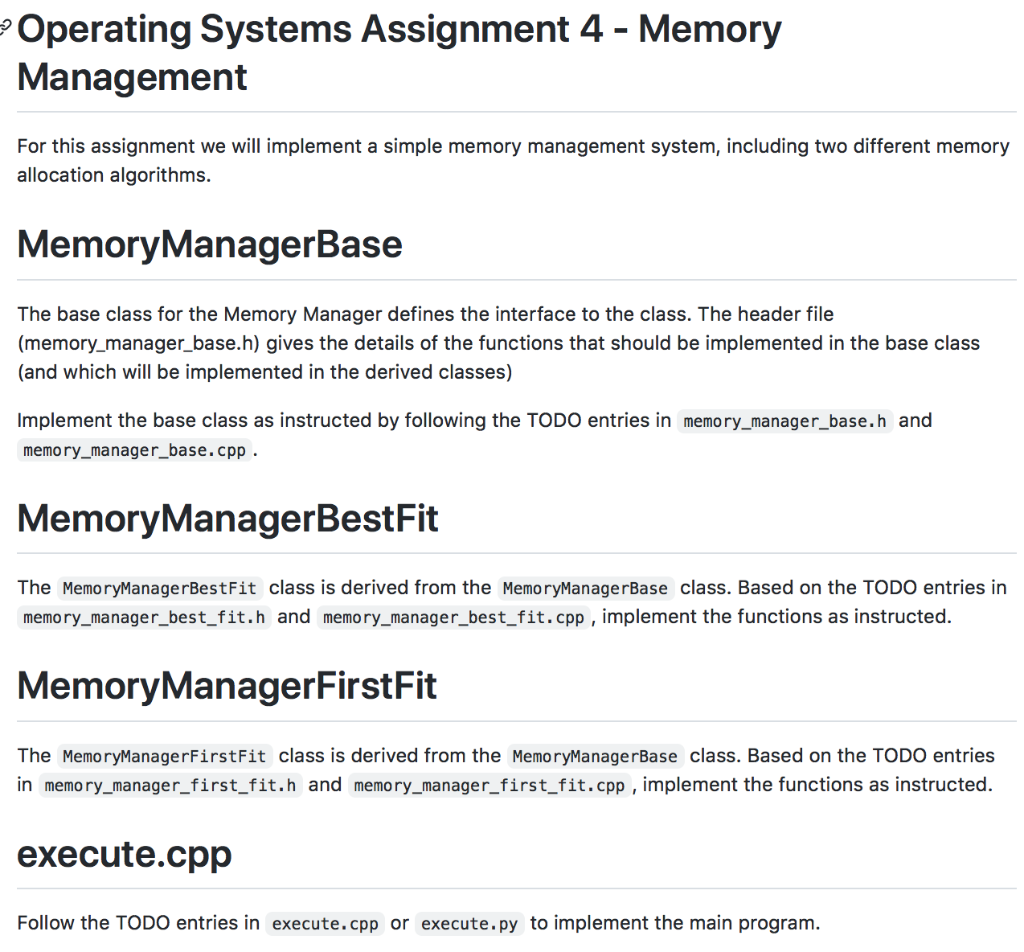Click the MemoryManagerFirstFit section heading
This screenshot has height=952, width=1024.
pyautogui.click(x=227, y=686)
